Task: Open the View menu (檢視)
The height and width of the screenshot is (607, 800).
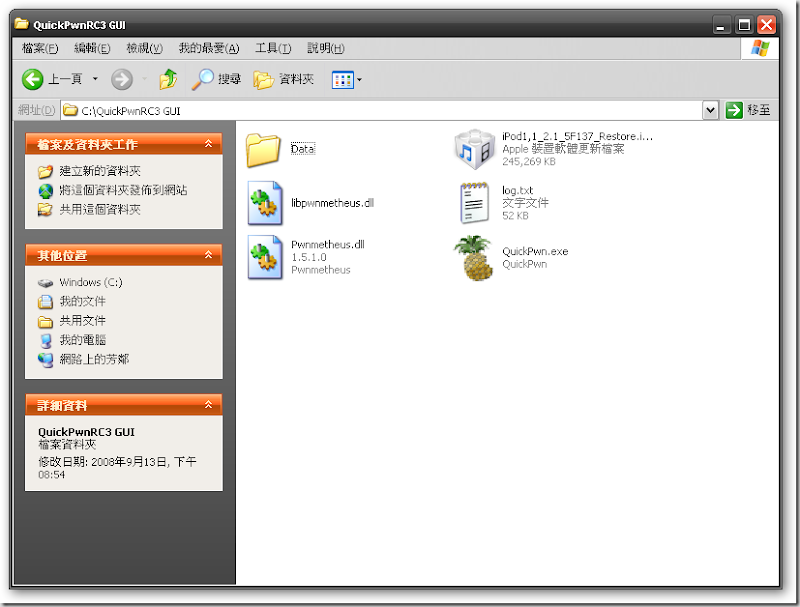Action: [x=144, y=48]
